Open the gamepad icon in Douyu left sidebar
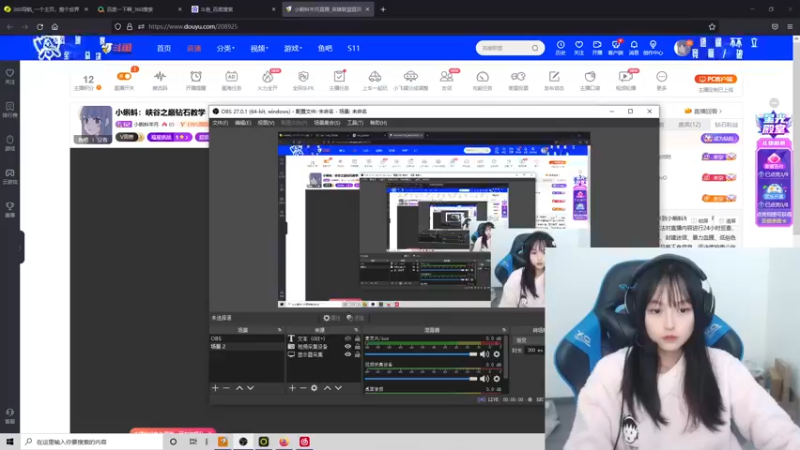Viewport: 800px width, 450px height. [10, 173]
